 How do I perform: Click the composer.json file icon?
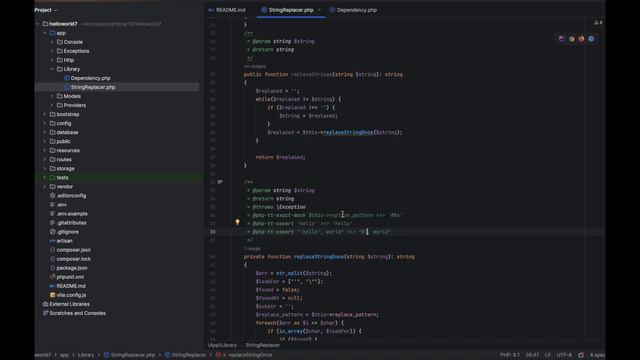[52, 250]
